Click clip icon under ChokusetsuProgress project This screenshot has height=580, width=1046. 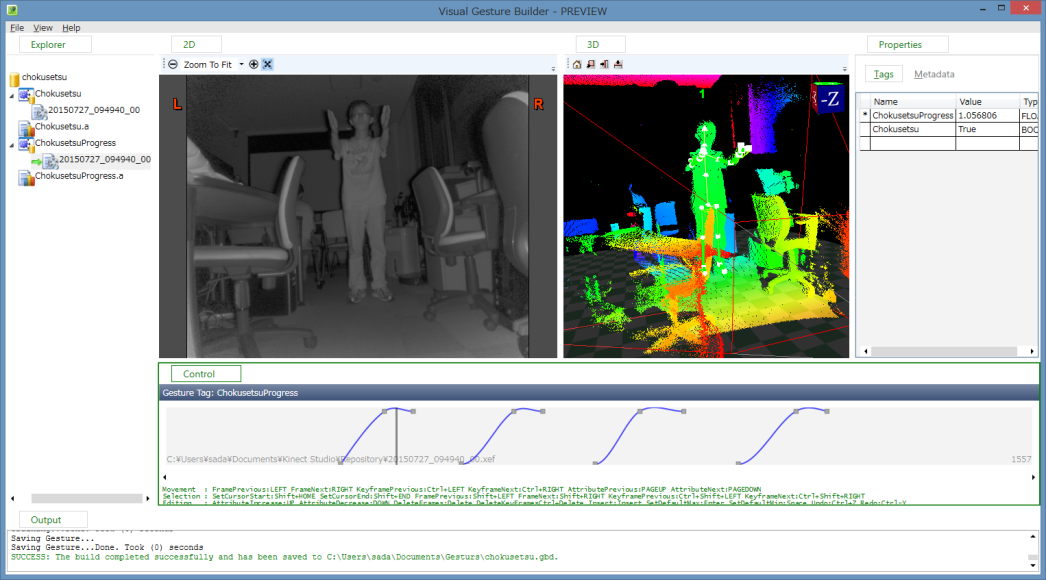click(49, 160)
